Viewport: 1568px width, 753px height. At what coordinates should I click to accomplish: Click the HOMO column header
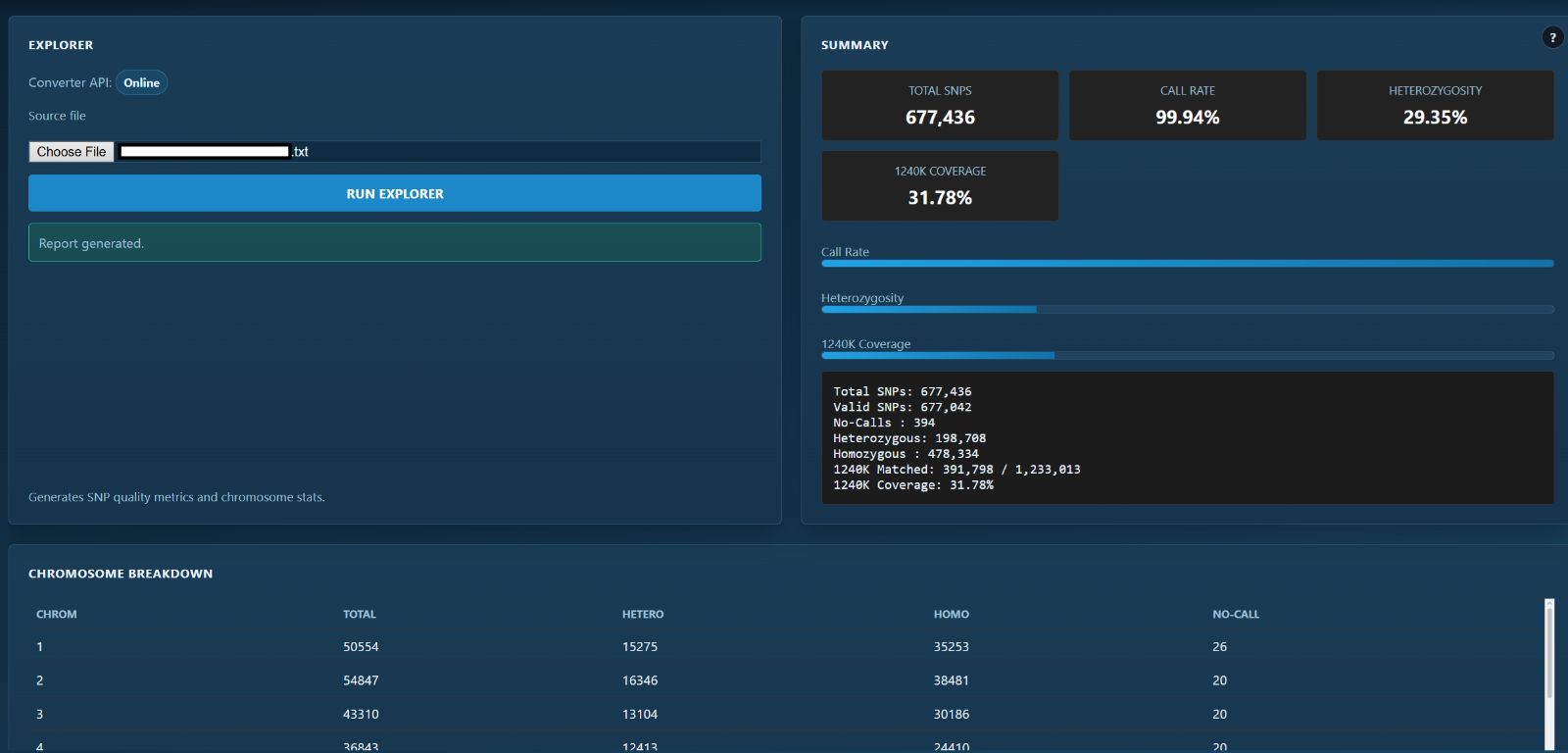click(x=951, y=615)
